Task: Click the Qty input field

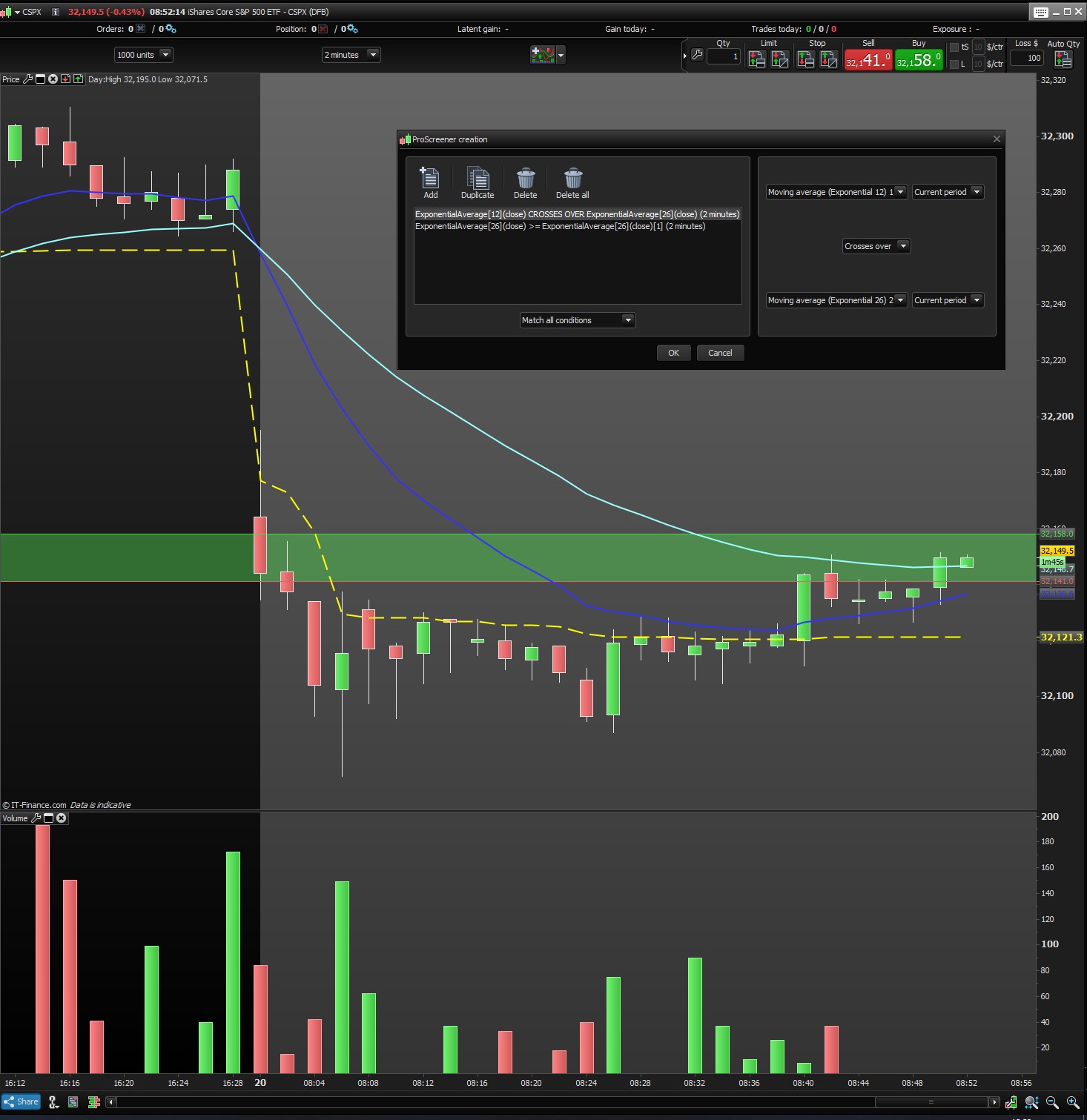Action: pos(724,56)
